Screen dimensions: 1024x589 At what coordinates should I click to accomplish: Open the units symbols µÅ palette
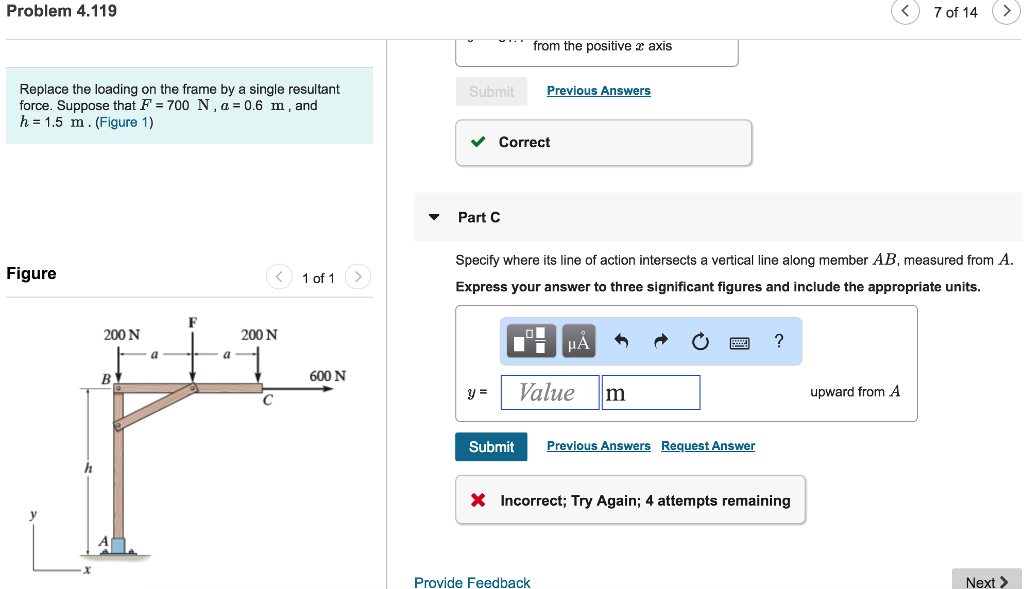(579, 342)
